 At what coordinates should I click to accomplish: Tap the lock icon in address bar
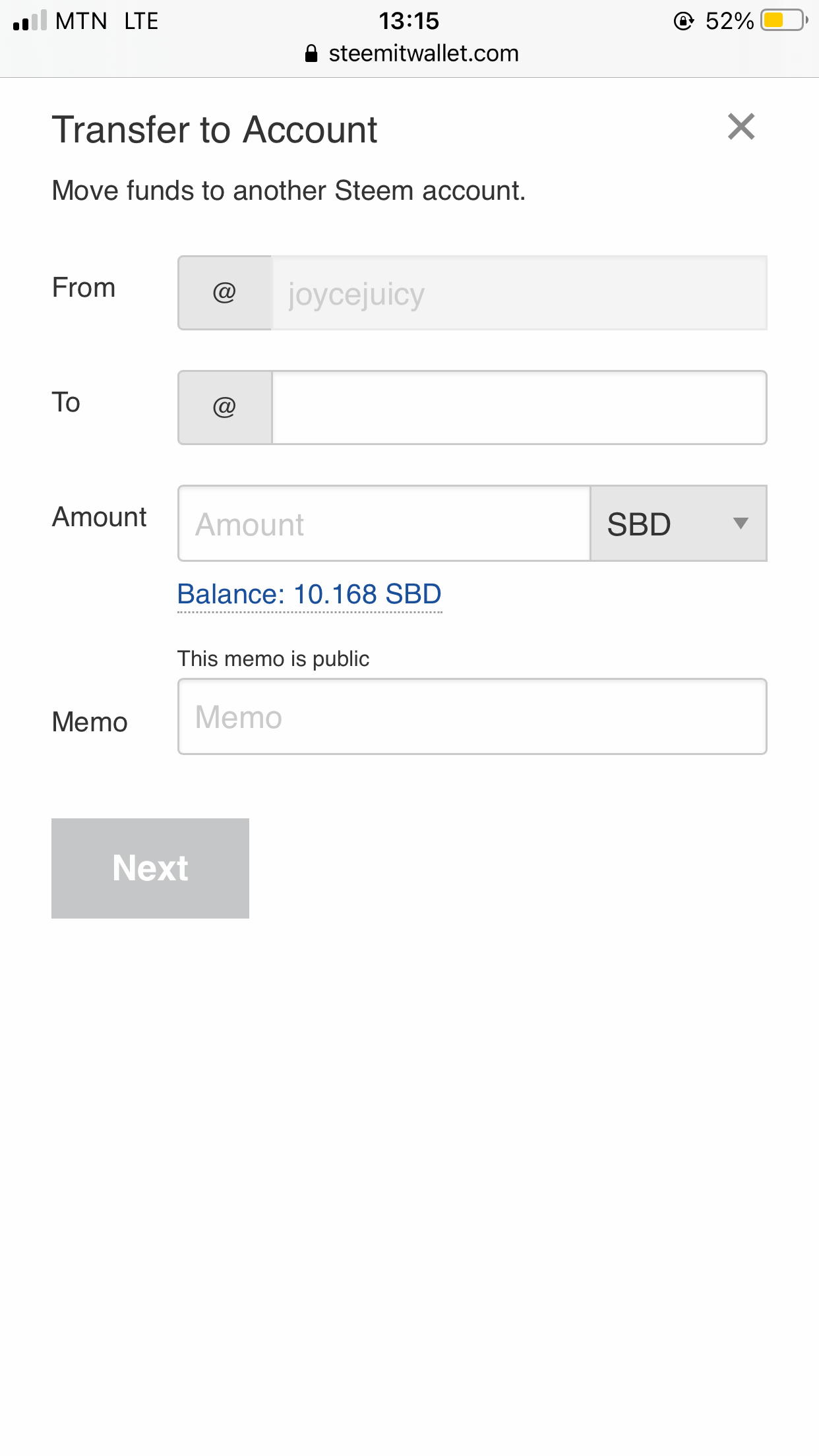[x=311, y=53]
